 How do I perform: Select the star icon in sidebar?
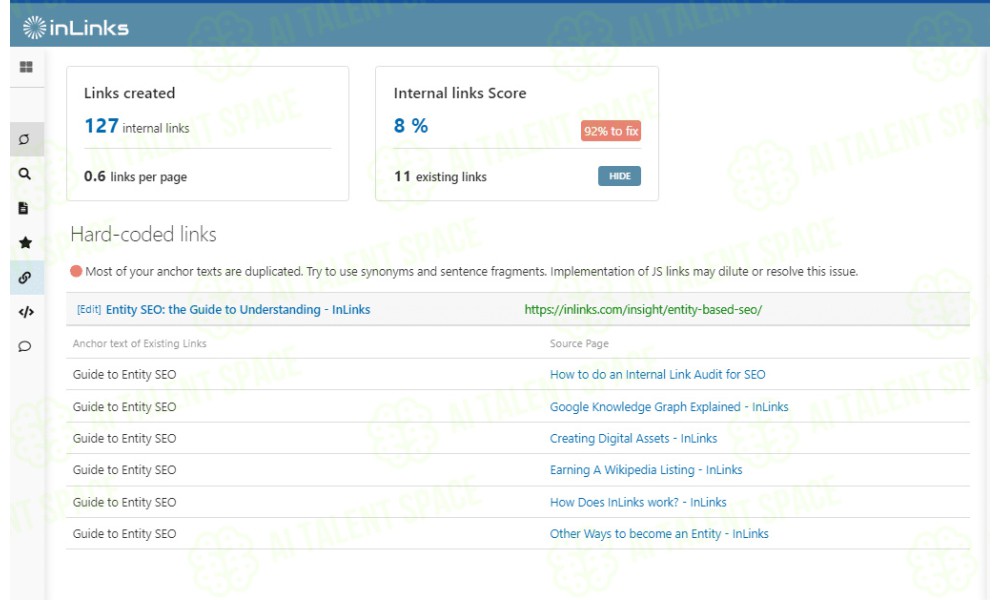26,242
